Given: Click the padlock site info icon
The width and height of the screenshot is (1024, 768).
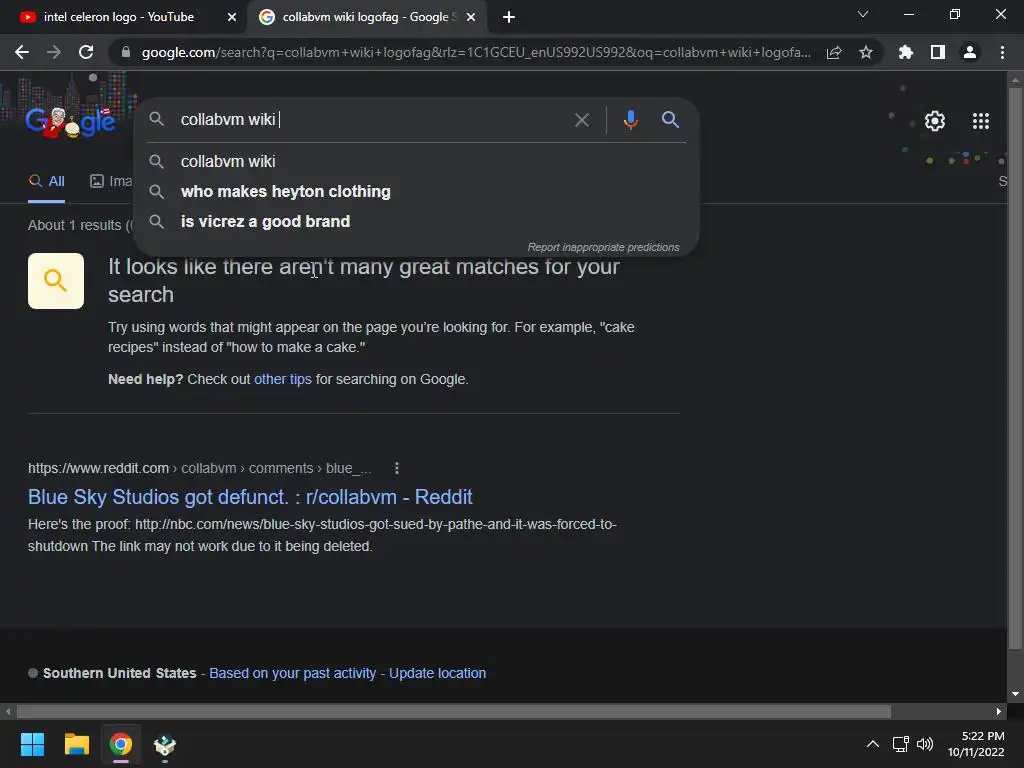Looking at the screenshot, I should 126,52.
